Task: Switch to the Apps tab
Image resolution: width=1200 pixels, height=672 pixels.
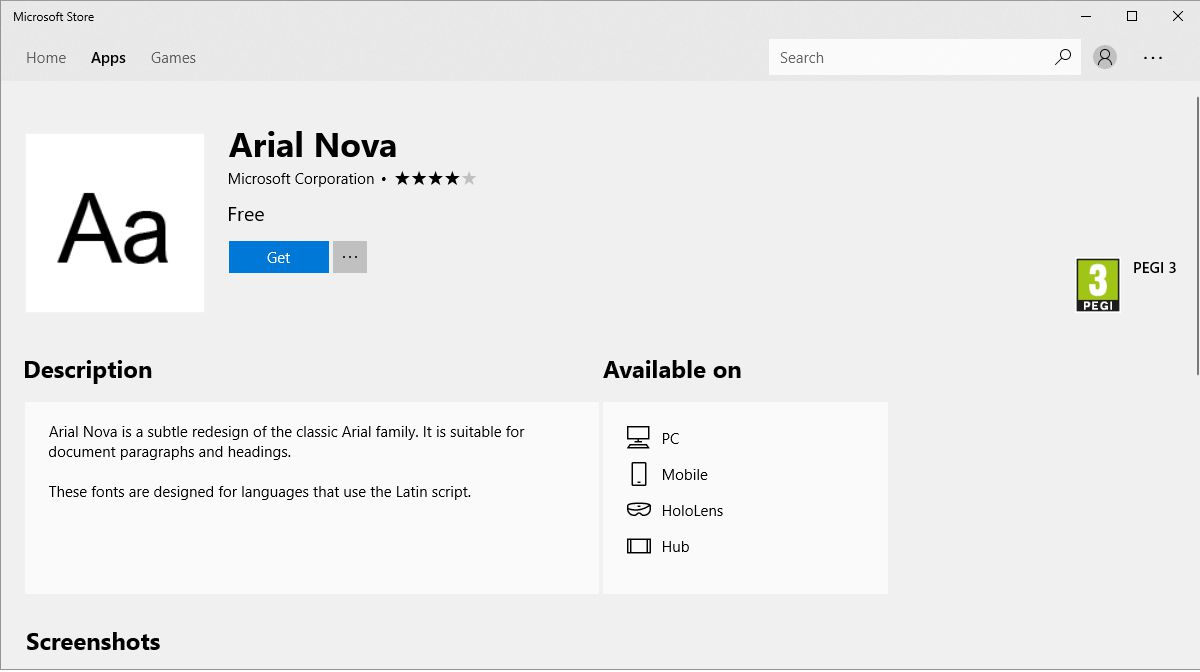Action: point(108,58)
